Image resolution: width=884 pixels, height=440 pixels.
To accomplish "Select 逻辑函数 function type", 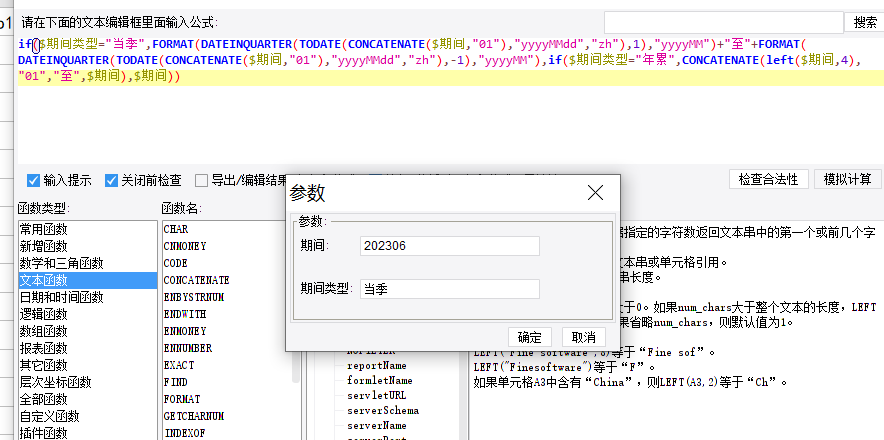I will click(x=87, y=314).
